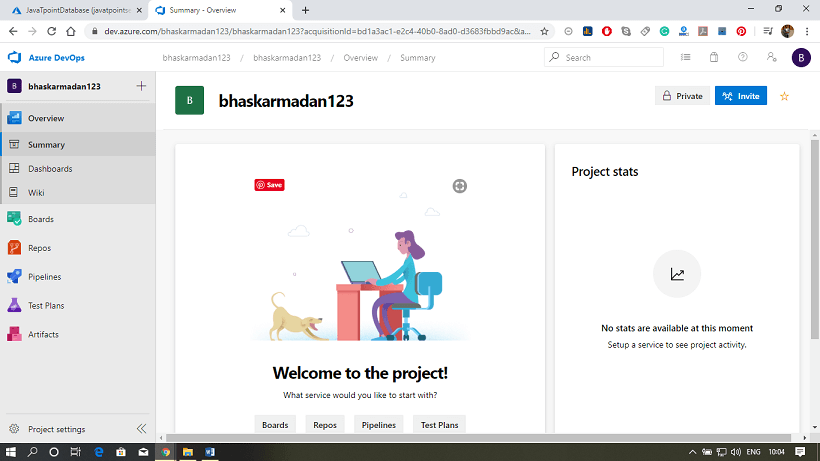Screen dimensions: 820x461
Task: Open Word from the taskbar
Action: (x=210, y=452)
